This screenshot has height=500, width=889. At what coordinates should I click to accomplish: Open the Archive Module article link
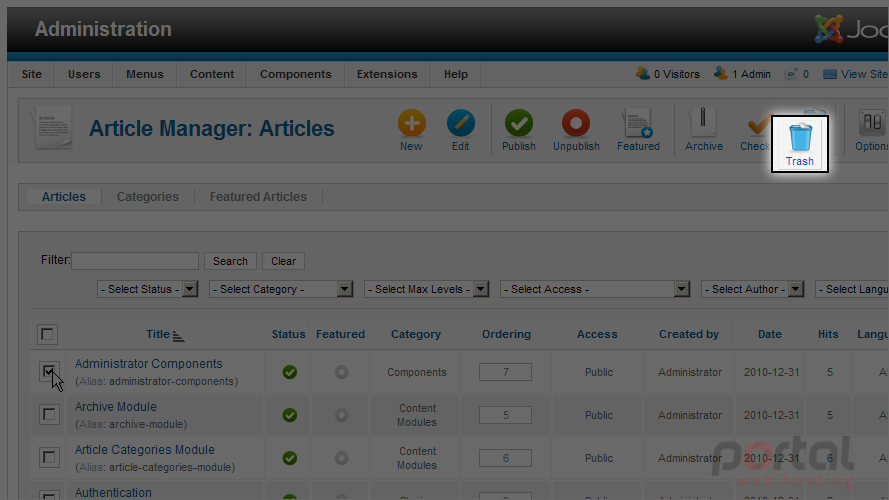click(x=116, y=407)
